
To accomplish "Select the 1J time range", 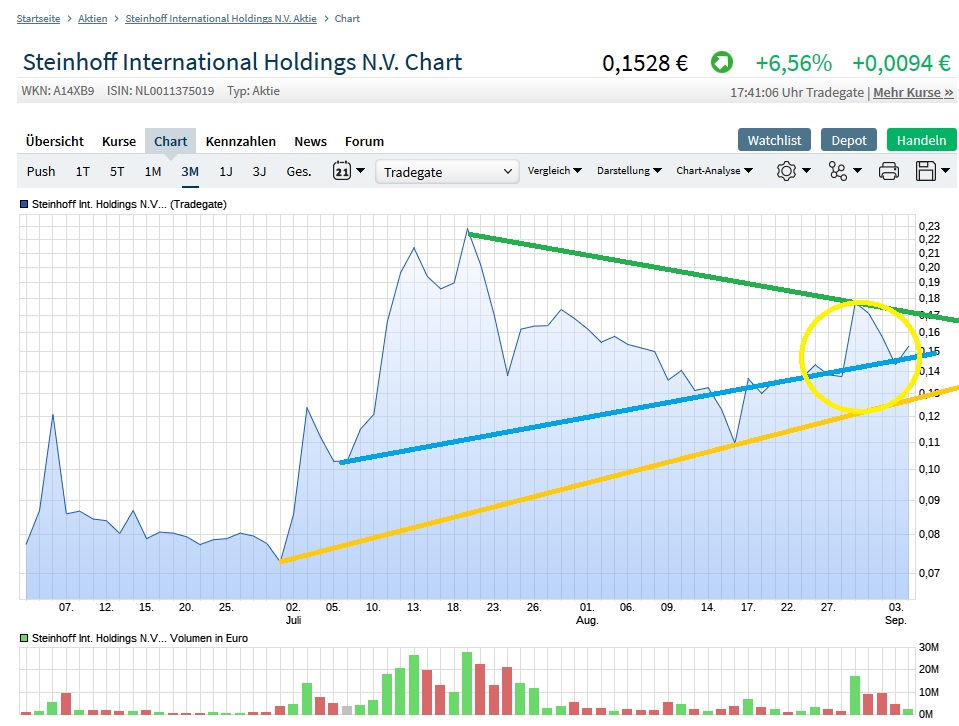I will pos(226,171).
